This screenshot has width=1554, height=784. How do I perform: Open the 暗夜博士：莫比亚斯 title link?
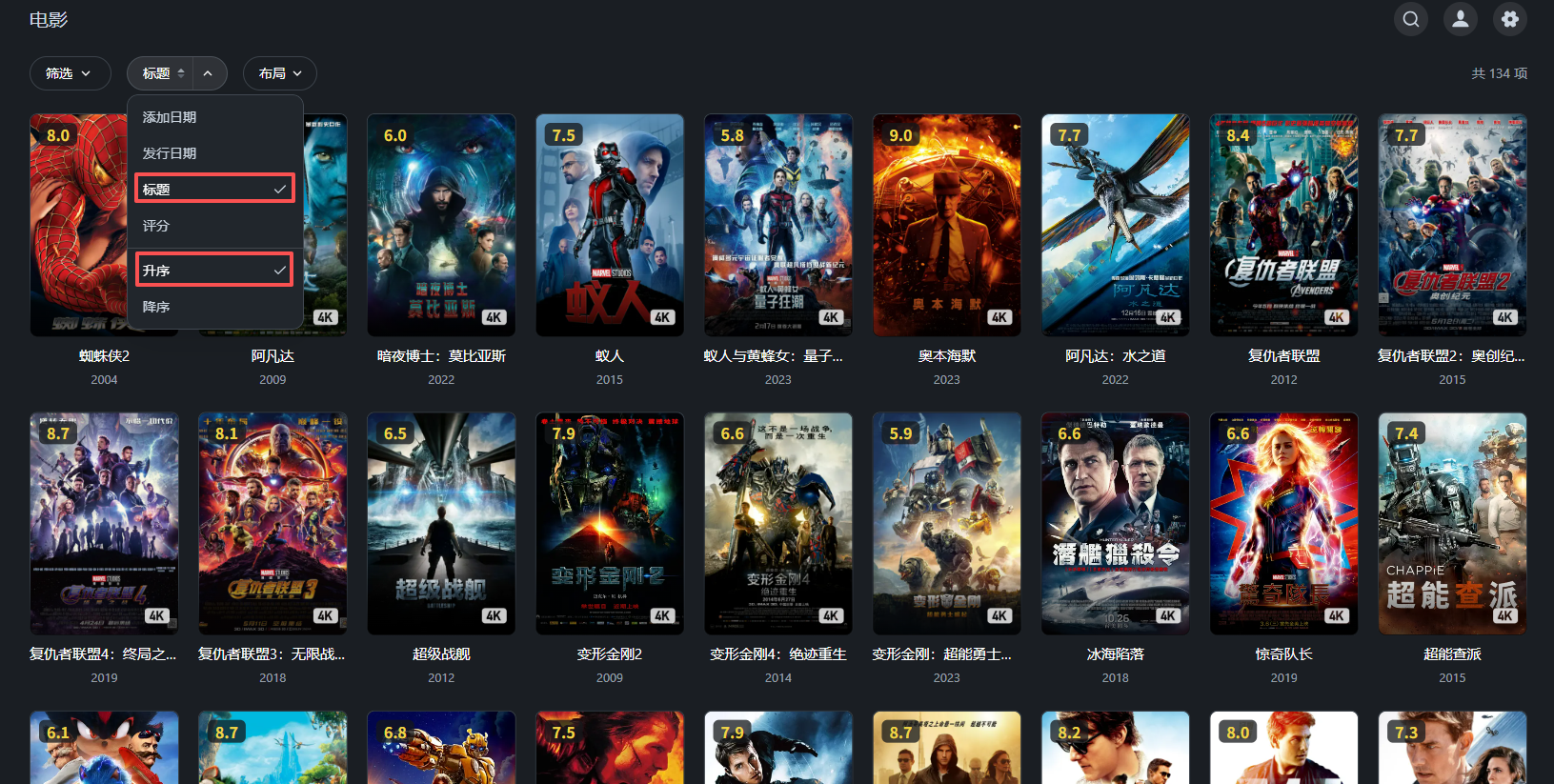(441, 356)
